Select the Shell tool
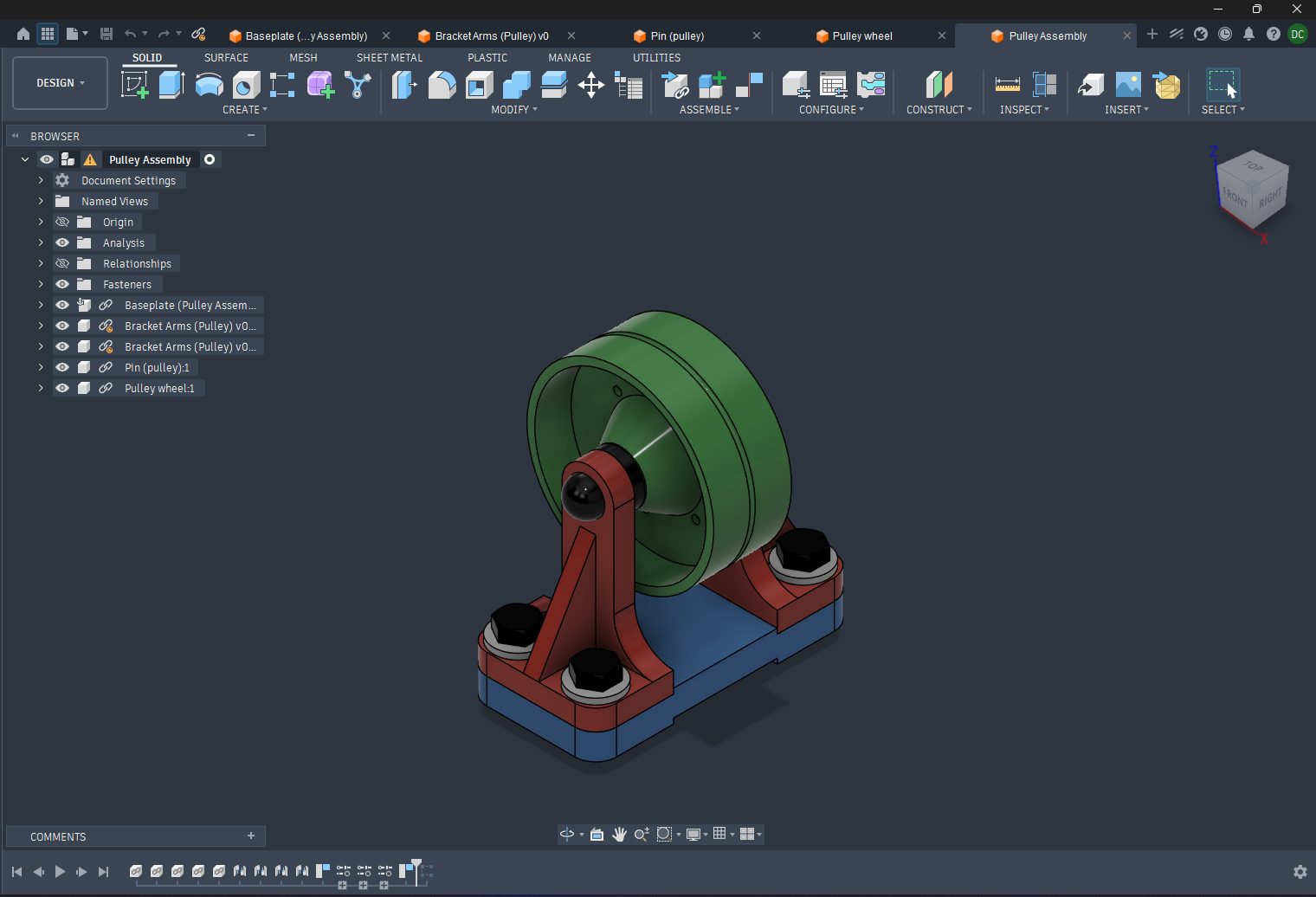The image size is (1316, 897). 479,85
